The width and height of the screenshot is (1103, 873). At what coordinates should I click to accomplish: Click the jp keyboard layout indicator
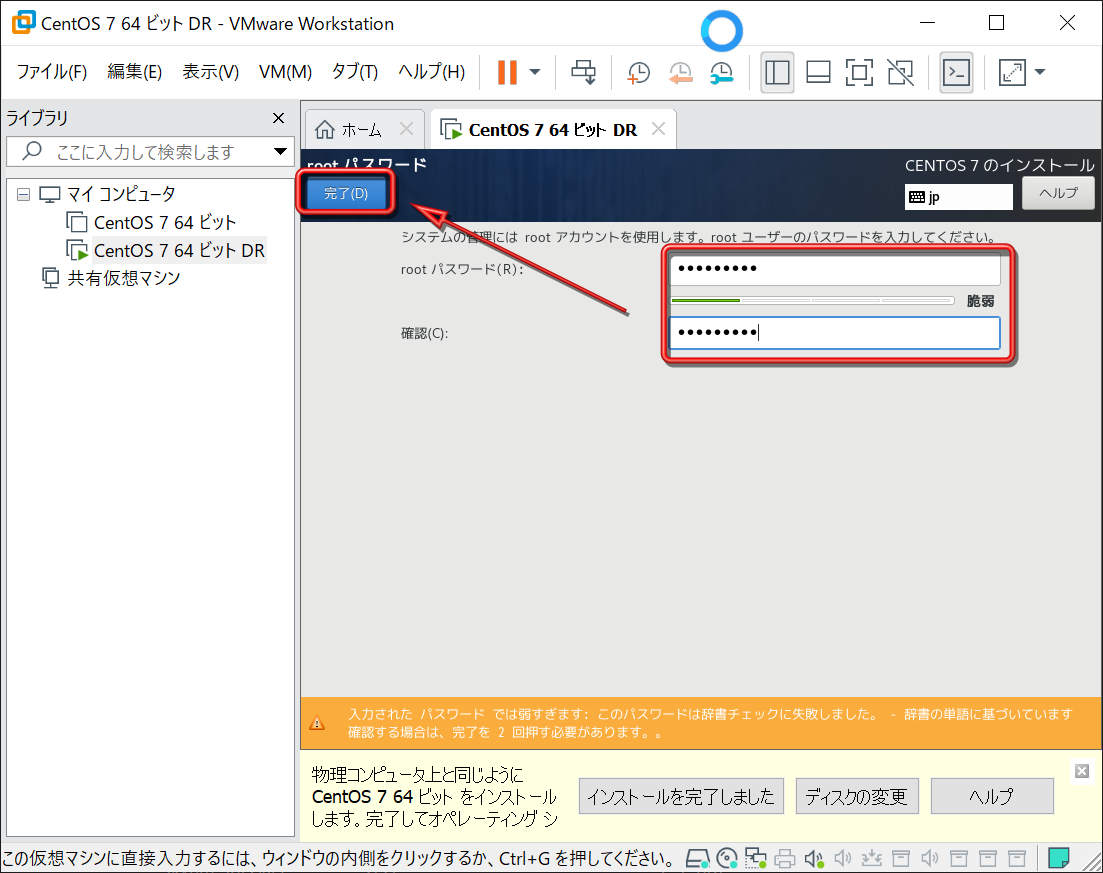[958, 197]
